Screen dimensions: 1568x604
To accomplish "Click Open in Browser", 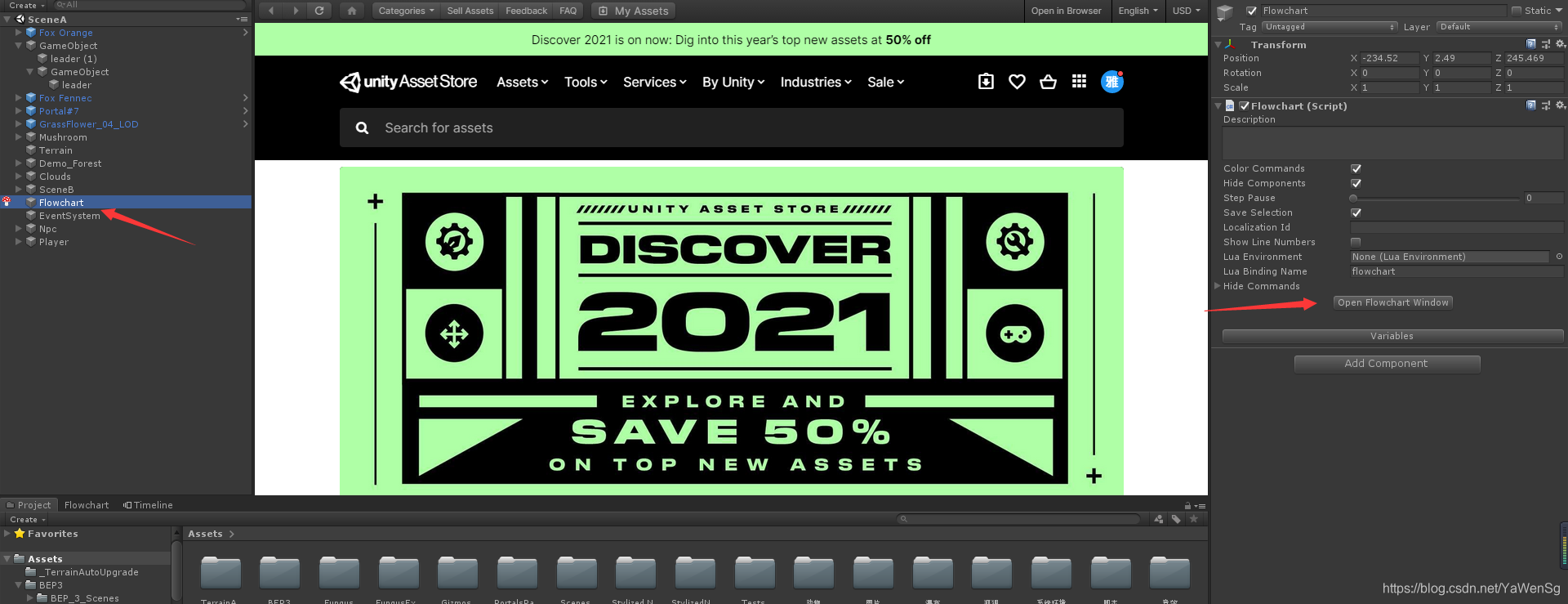I will 1066,11.
